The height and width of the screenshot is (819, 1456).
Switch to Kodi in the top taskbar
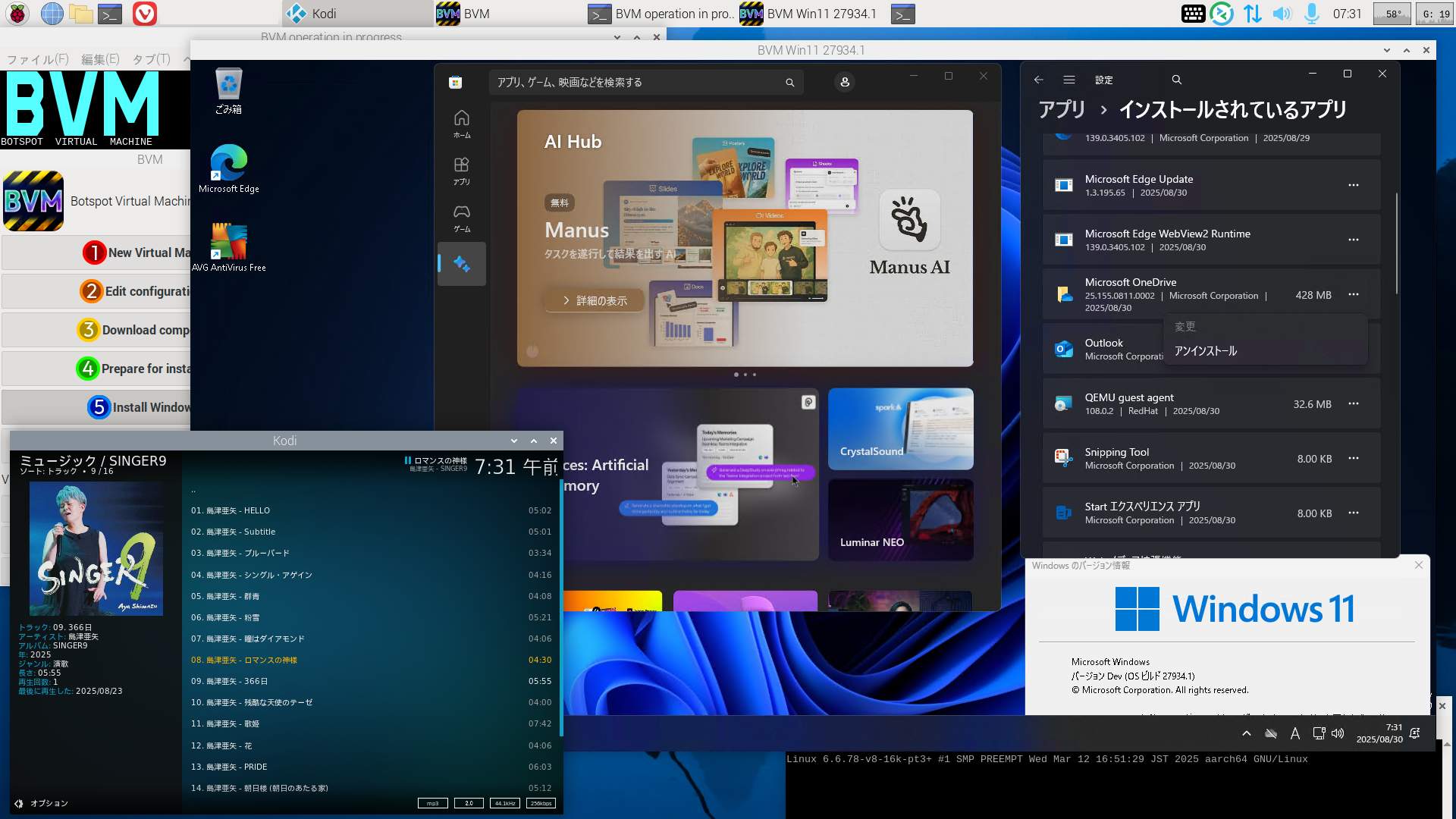tap(358, 14)
